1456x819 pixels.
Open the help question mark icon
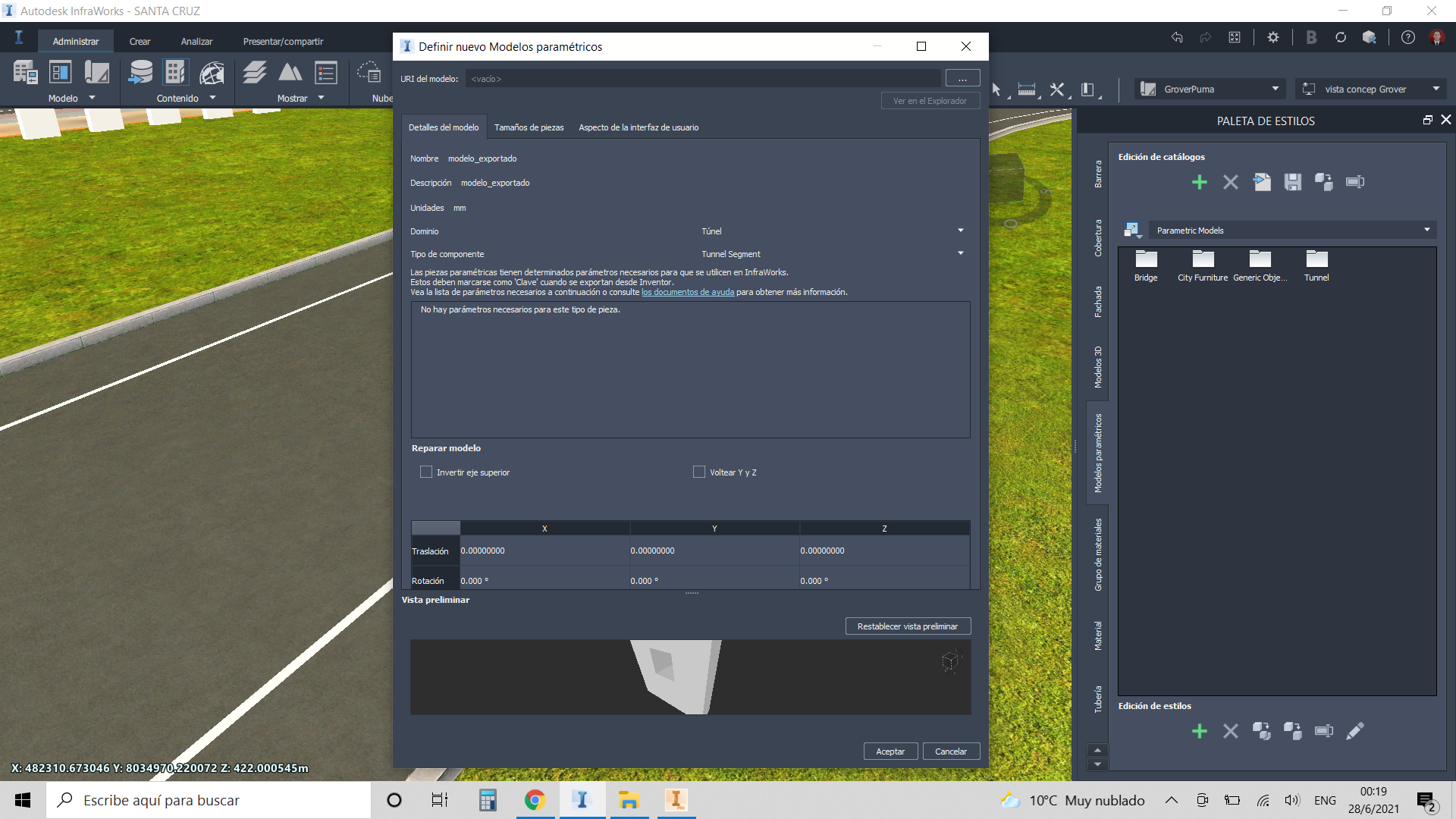[x=1408, y=37]
